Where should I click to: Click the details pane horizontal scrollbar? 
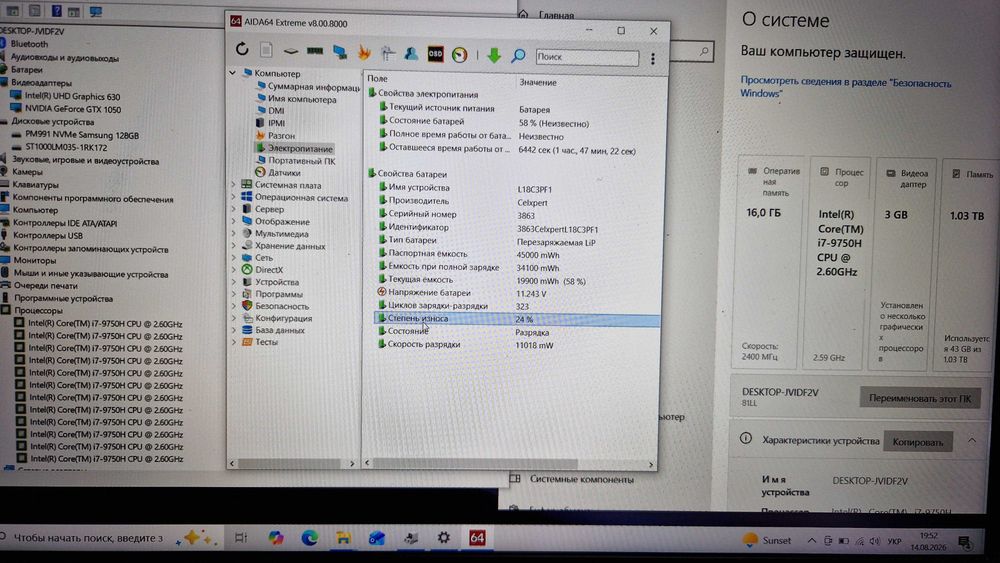click(x=476, y=464)
